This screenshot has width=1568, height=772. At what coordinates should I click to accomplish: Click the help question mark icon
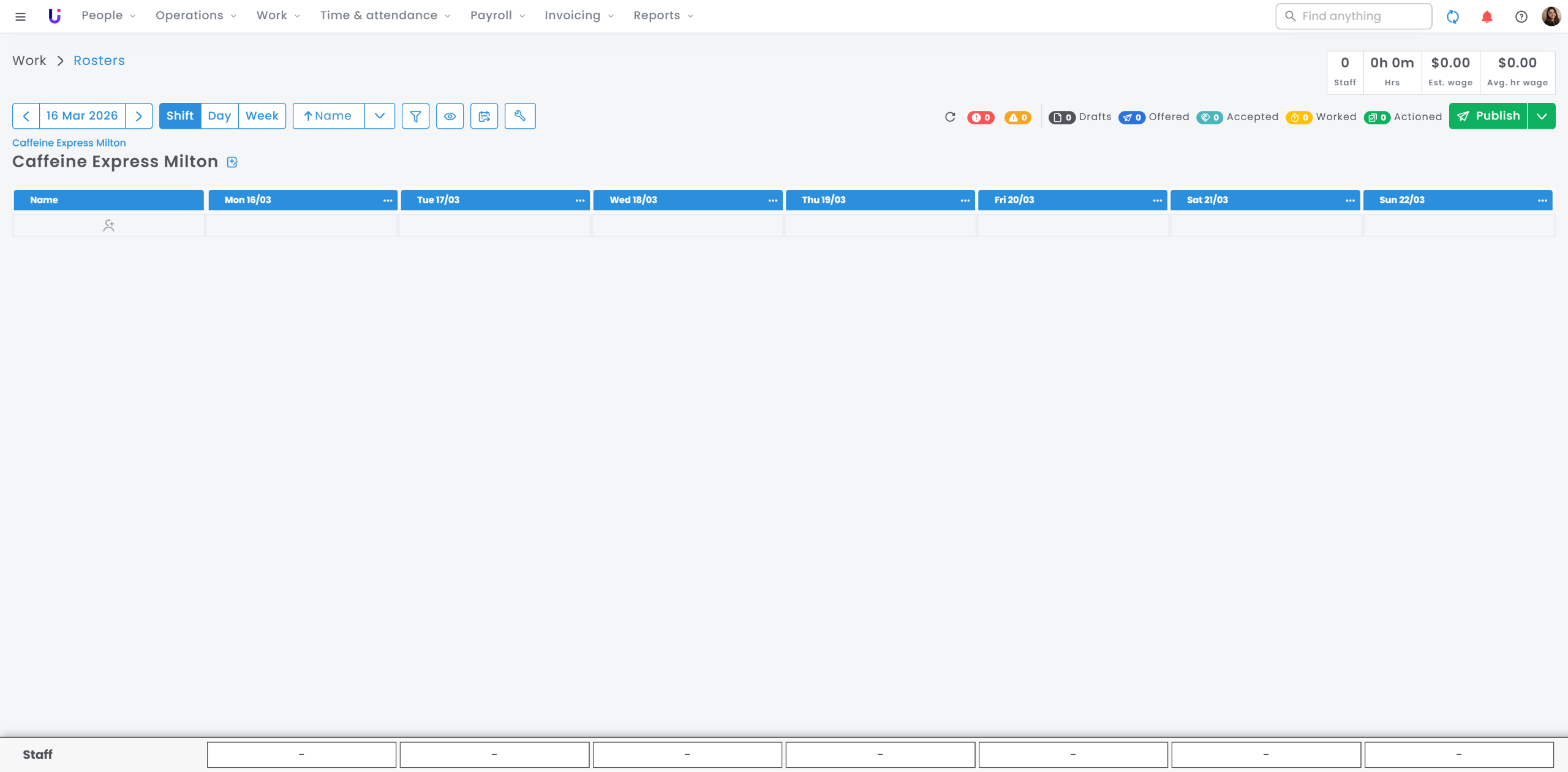[x=1521, y=17]
